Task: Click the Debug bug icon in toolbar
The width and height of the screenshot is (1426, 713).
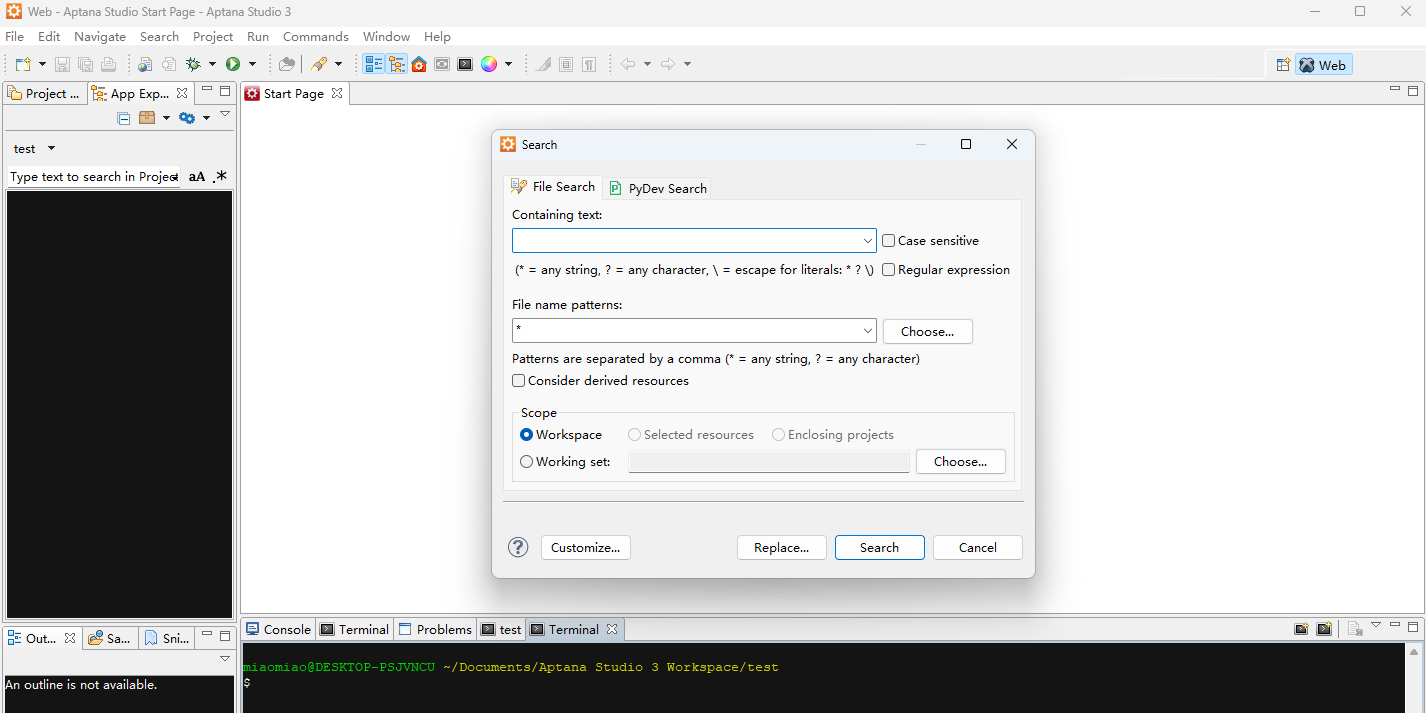Action: coord(194,64)
